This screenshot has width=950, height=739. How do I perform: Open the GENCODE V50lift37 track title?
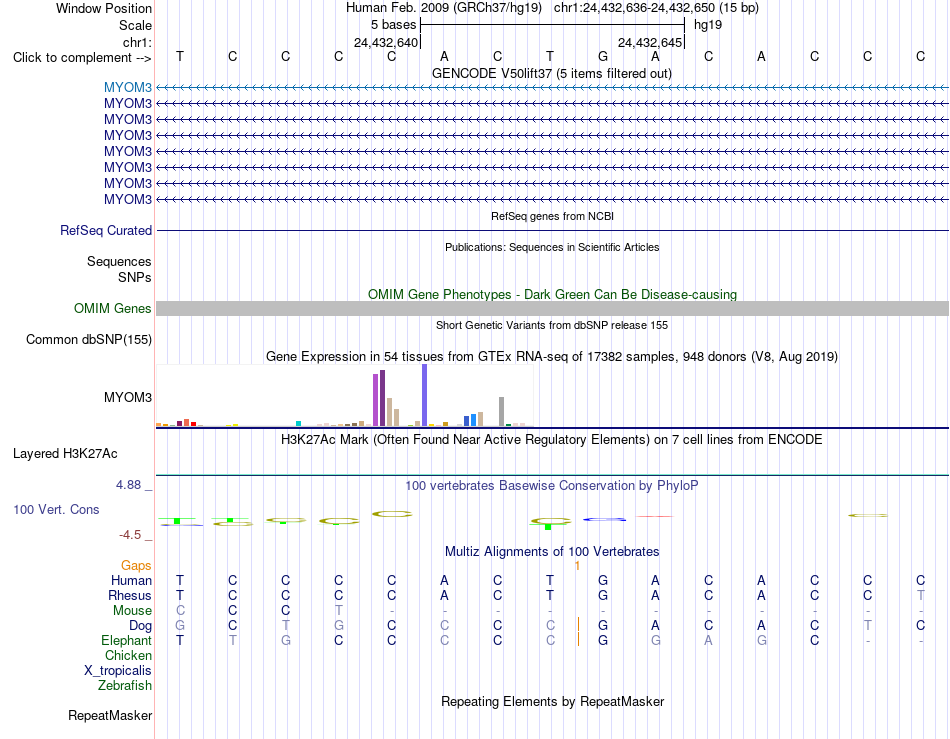click(x=551, y=74)
